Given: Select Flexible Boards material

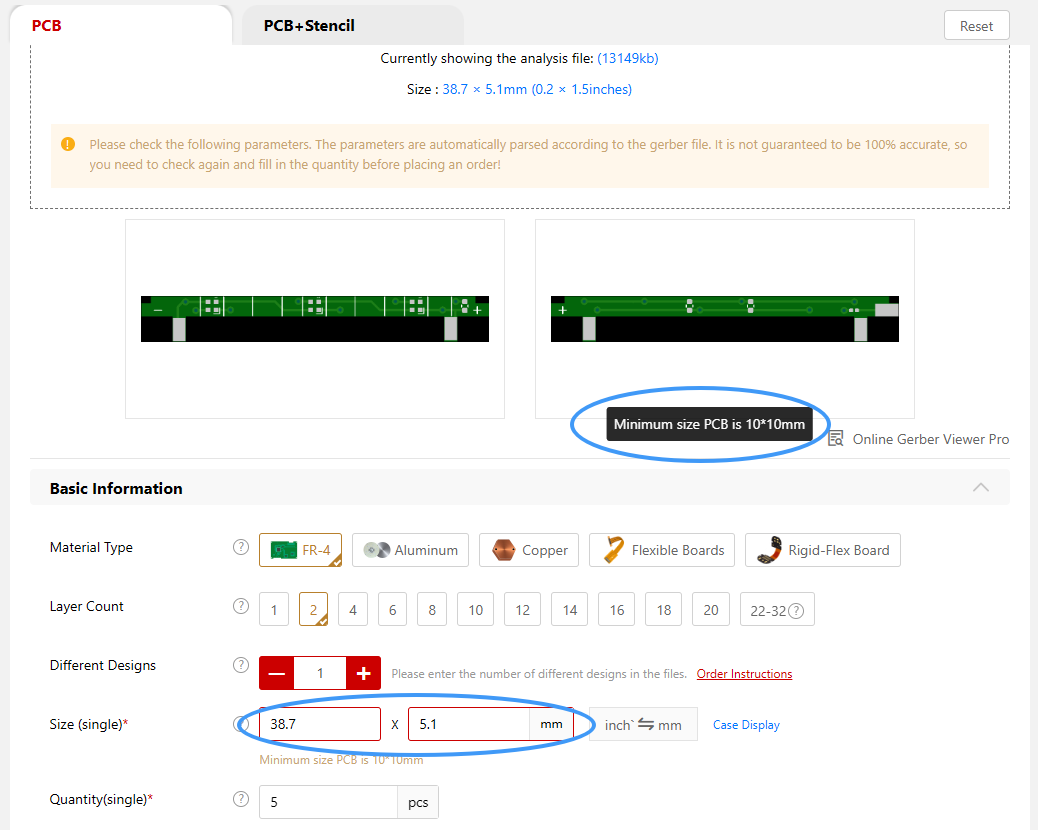Looking at the screenshot, I should pos(662,550).
